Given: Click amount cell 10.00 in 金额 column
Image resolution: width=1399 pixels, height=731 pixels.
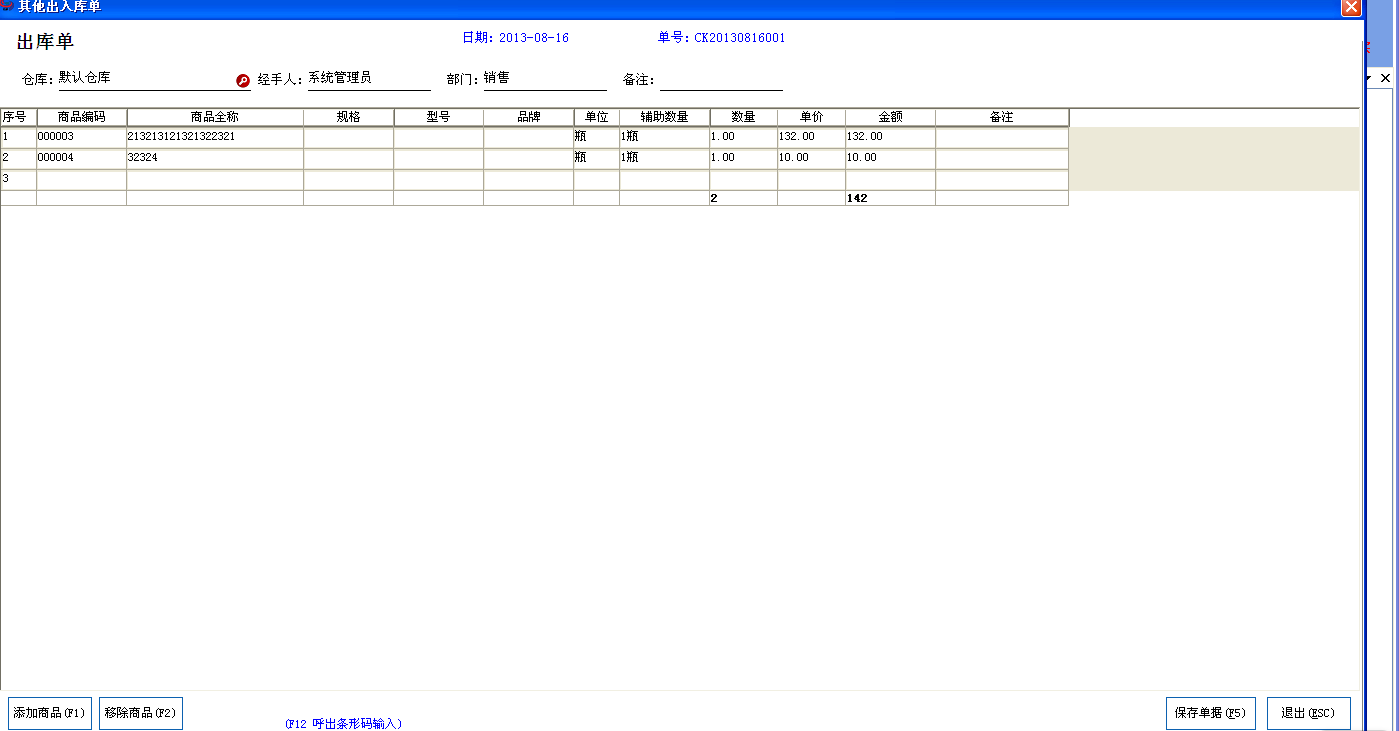Looking at the screenshot, I should coord(890,158).
